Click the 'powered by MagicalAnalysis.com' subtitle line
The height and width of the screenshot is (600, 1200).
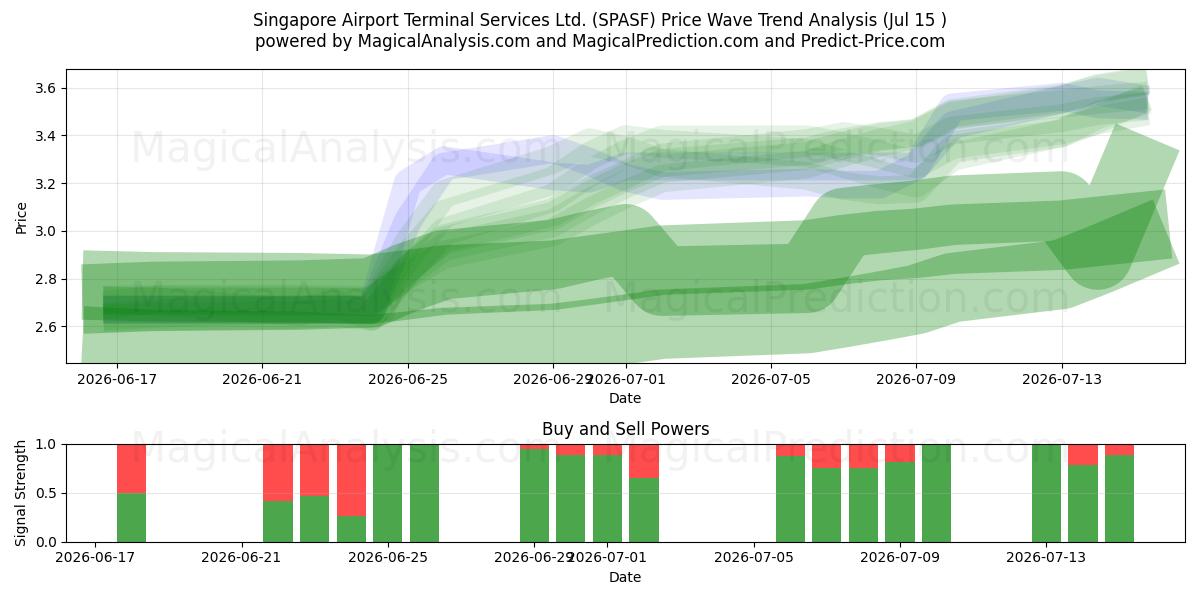coord(600,41)
